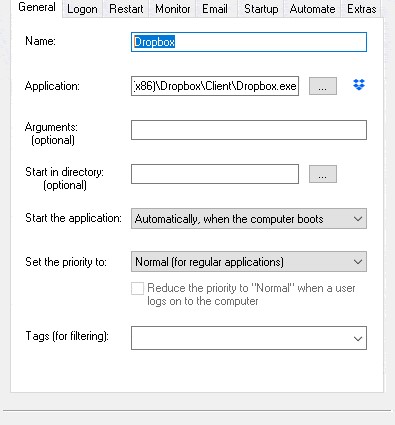Toggle Reduce the priority to Normal checkbox
This screenshot has width=395, height=425.
point(137,288)
